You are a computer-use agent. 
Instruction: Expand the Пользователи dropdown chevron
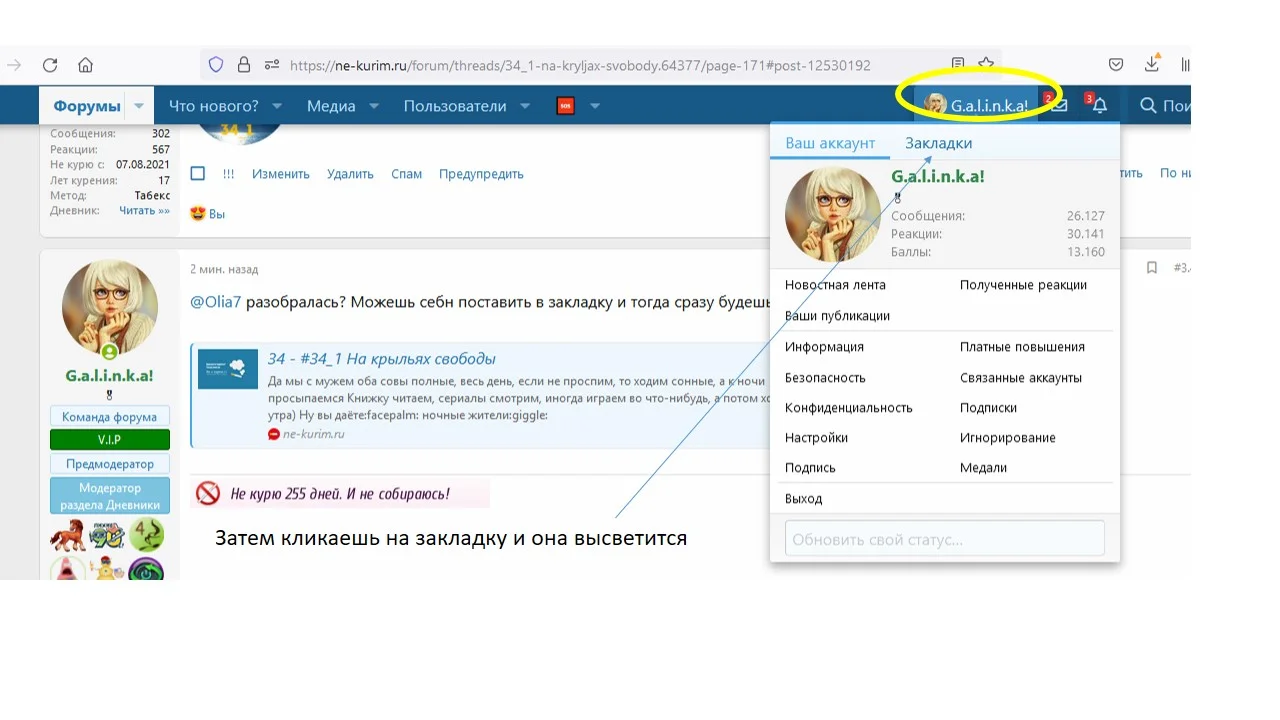[525, 104]
